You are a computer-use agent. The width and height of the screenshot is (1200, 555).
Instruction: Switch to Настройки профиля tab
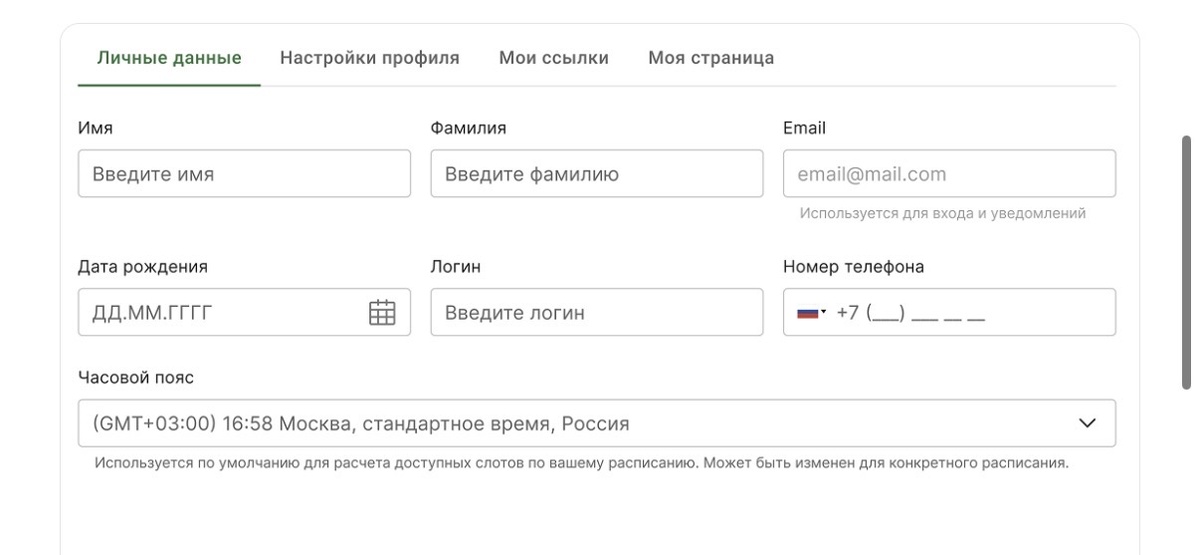click(x=370, y=58)
